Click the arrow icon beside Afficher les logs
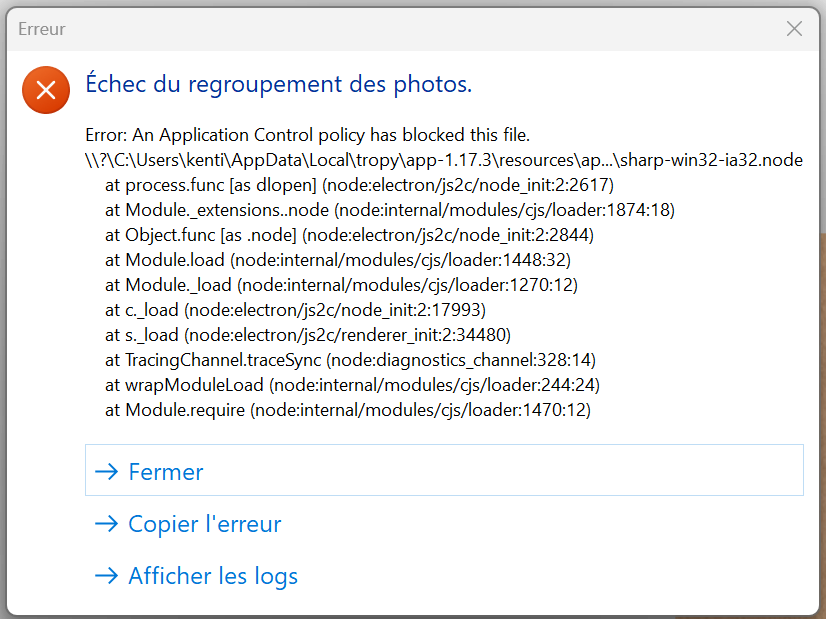The width and height of the screenshot is (826, 619). [106, 576]
